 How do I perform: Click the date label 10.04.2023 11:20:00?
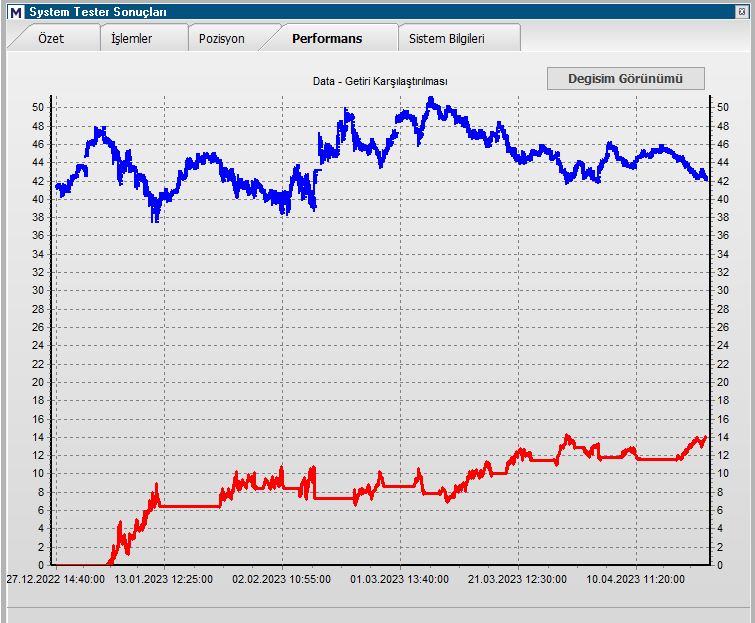pyautogui.click(x=635, y=579)
